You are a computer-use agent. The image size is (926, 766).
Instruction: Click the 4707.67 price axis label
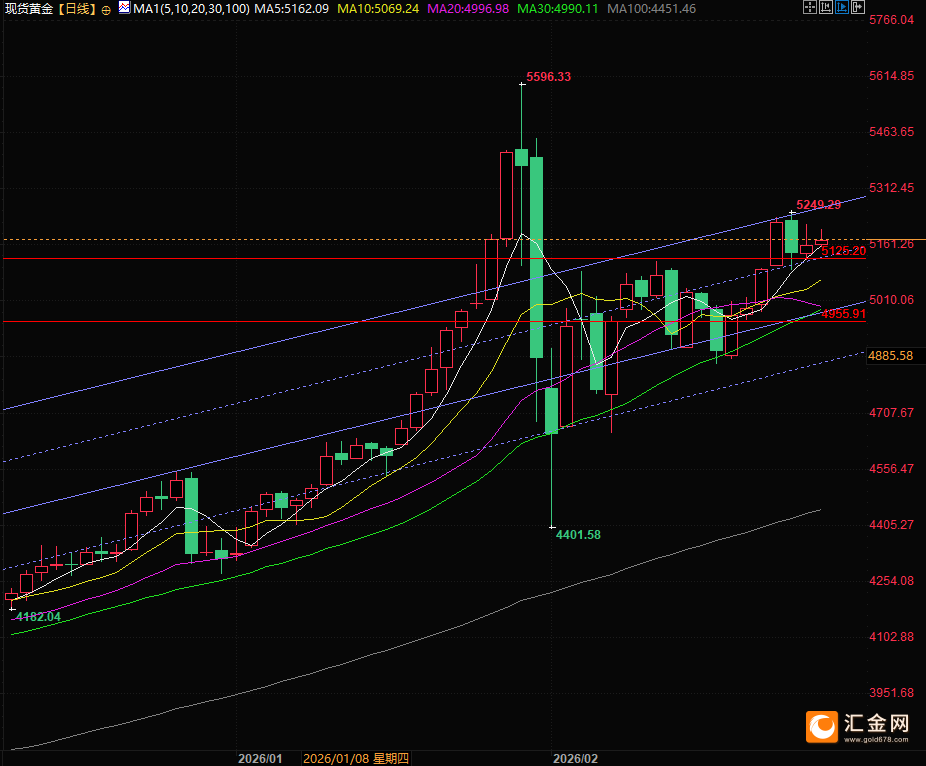tap(891, 413)
